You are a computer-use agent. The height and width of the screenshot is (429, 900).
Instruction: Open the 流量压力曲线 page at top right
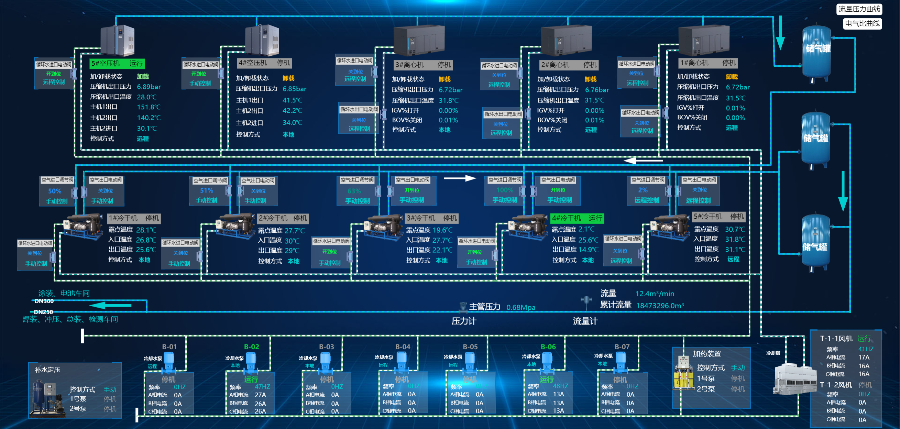click(x=859, y=9)
